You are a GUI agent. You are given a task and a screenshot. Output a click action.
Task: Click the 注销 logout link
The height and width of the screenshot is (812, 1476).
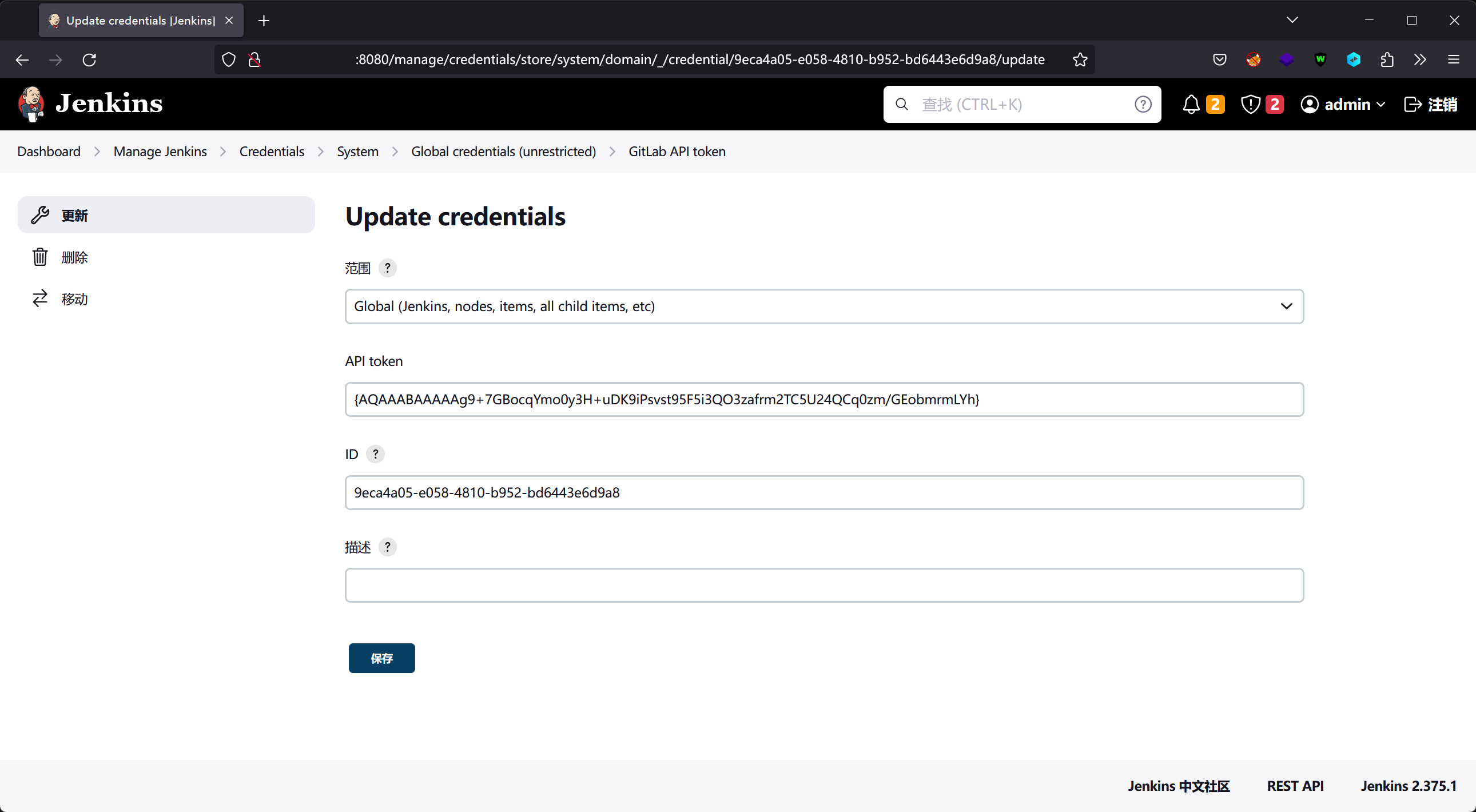[1431, 104]
